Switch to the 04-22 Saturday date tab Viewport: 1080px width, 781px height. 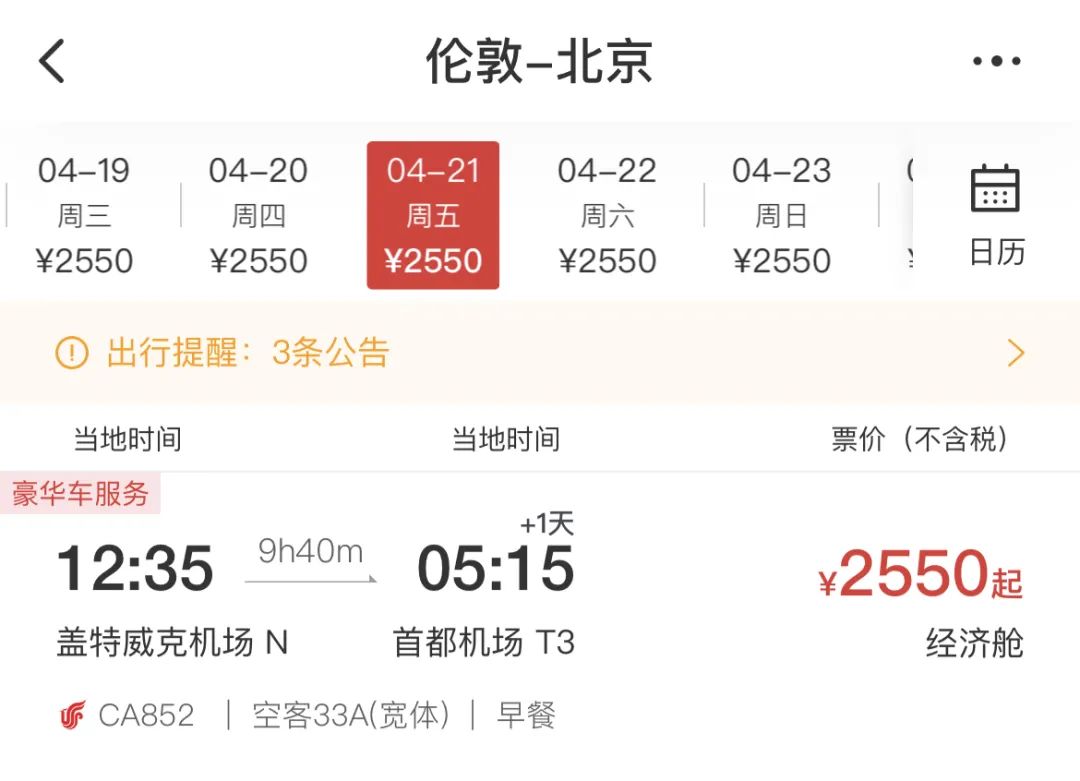pos(607,214)
